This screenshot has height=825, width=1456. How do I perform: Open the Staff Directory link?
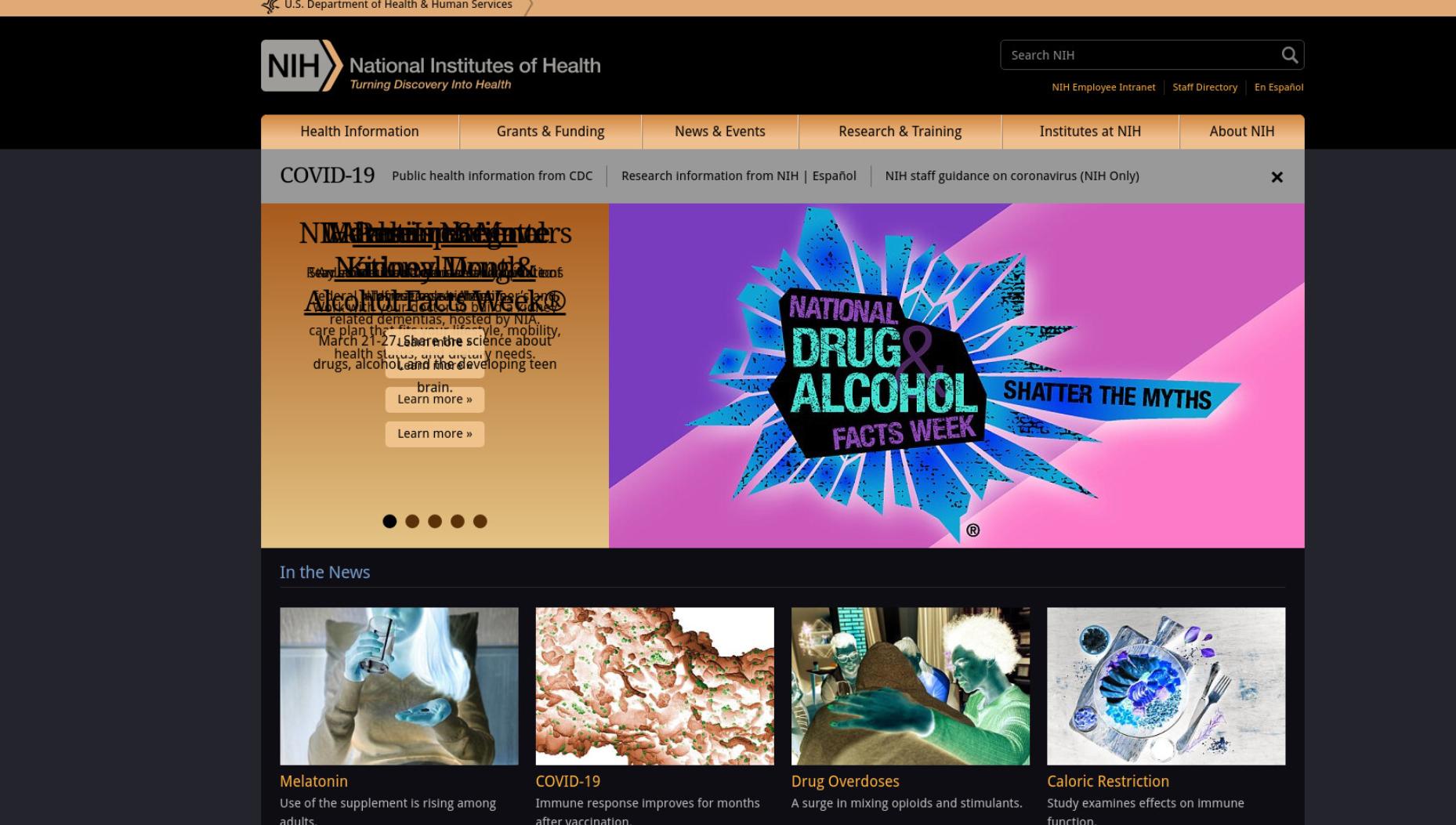click(x=1204, y=87)
